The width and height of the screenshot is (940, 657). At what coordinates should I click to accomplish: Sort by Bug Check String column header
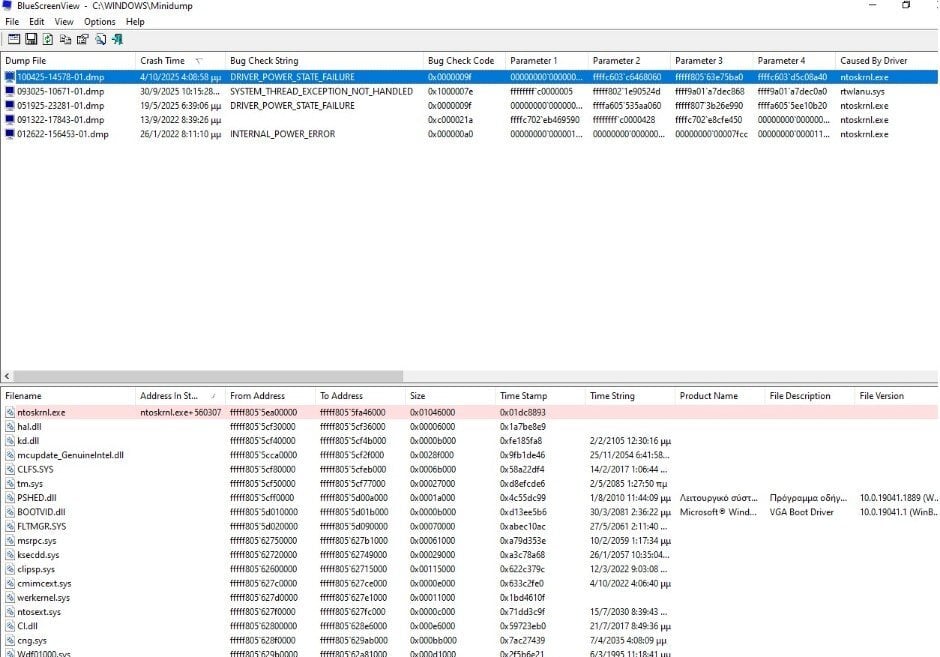(x=264, y=61)
